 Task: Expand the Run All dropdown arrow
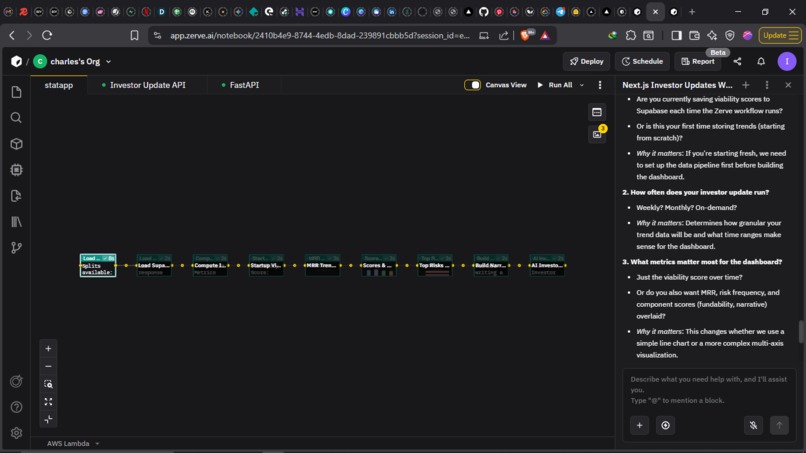point(582,85)
